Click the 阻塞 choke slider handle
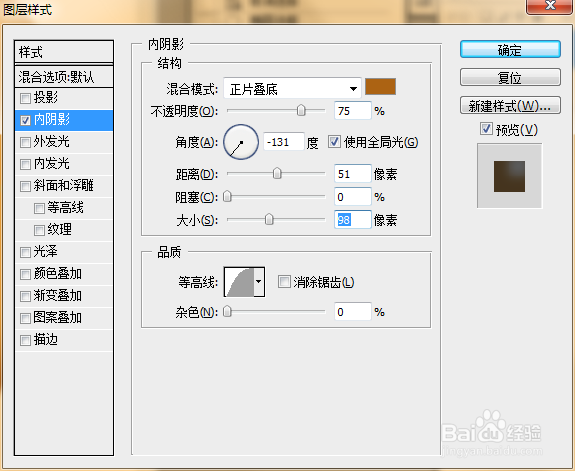The height and width of the screenshot is (471, 575). click(227, 197)
